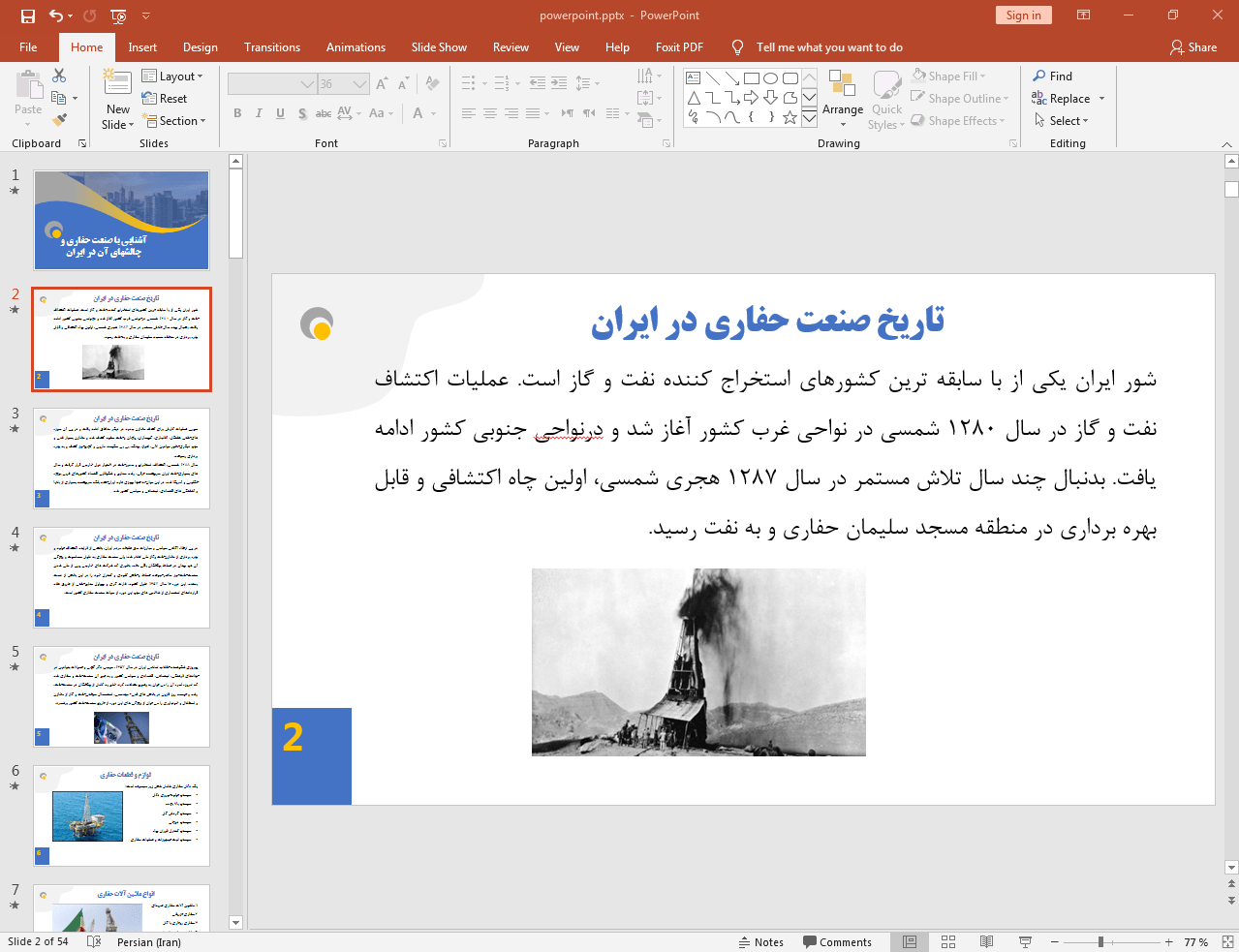Toggle the Comments pane

tap(837, 941)
